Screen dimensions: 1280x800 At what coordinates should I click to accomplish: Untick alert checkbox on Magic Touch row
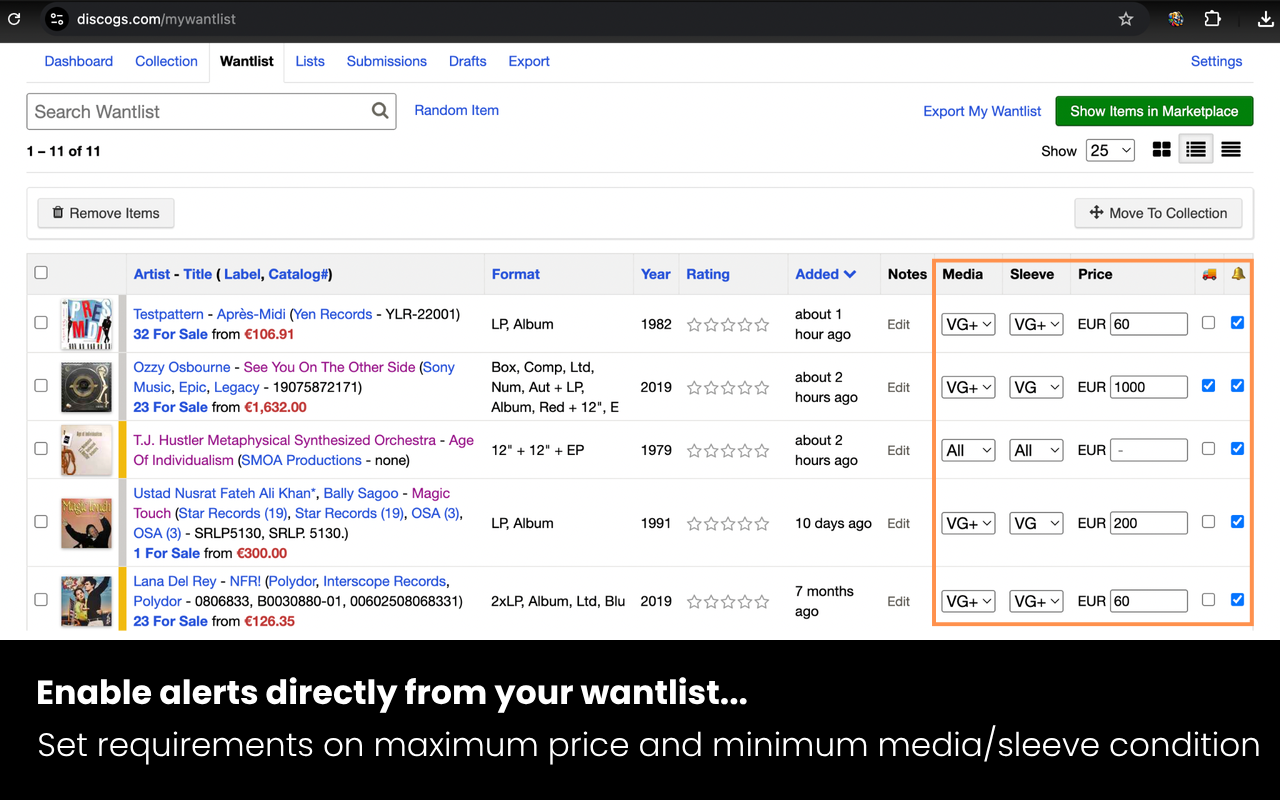click(1238, 521)
